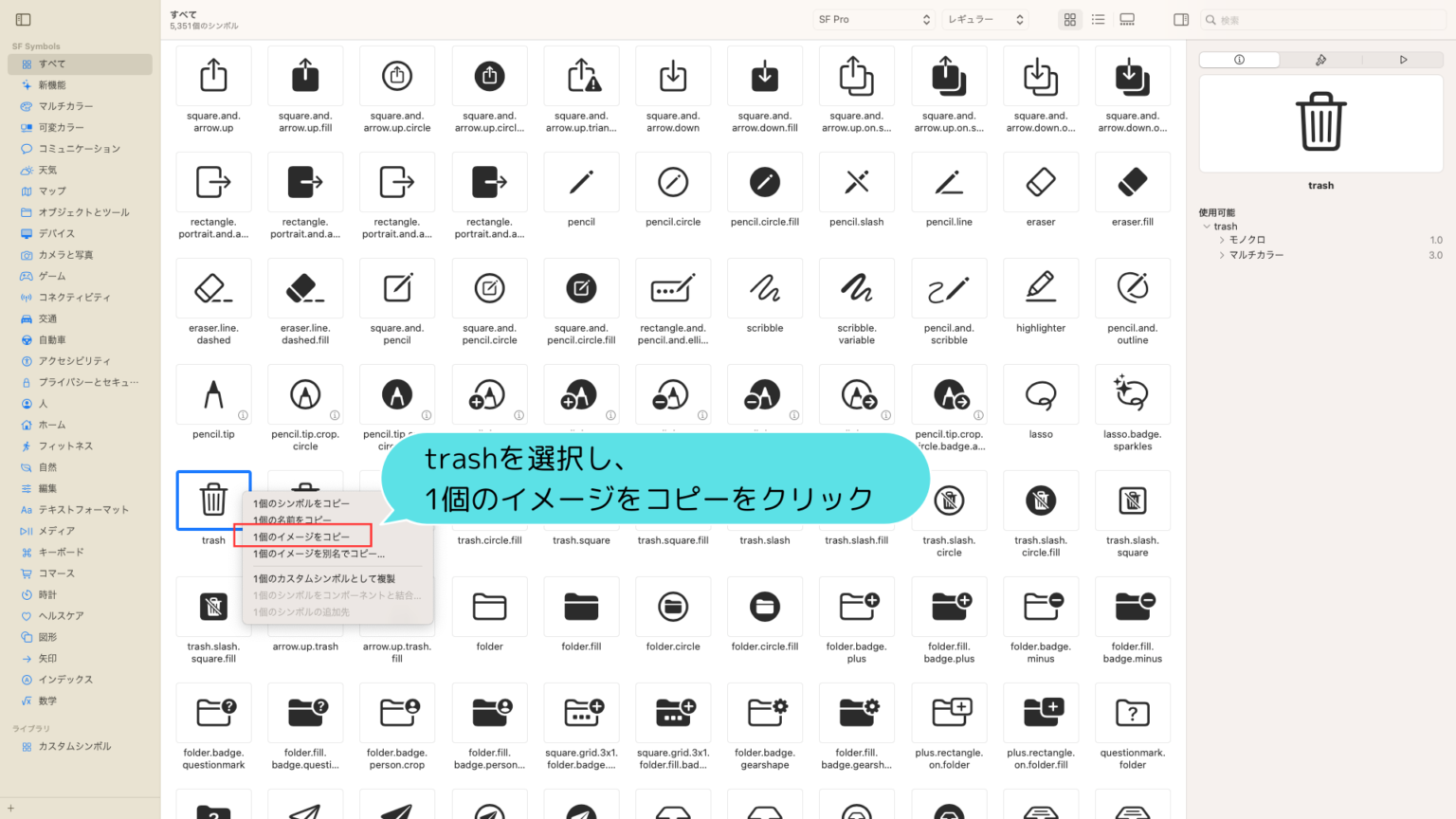Image resolution: width=1456 pixels, height=819 pixels.
Task: Switch to grid view in the toolbar
Action: (1069, 19)
